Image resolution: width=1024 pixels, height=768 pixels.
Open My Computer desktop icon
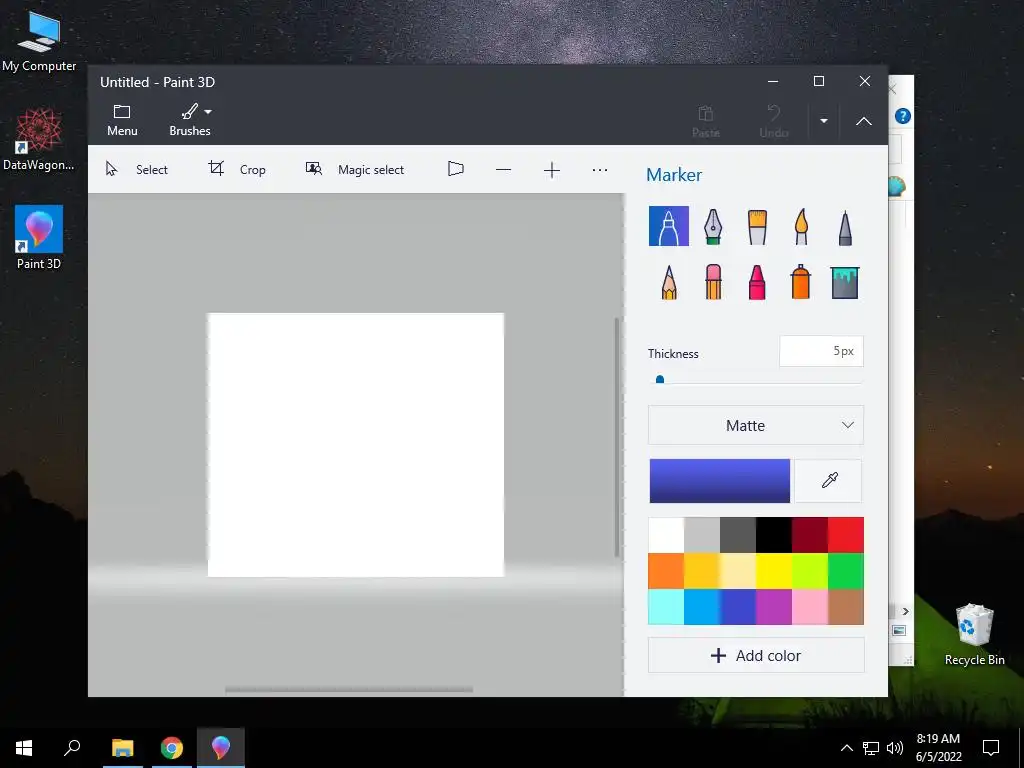[39, 41]
